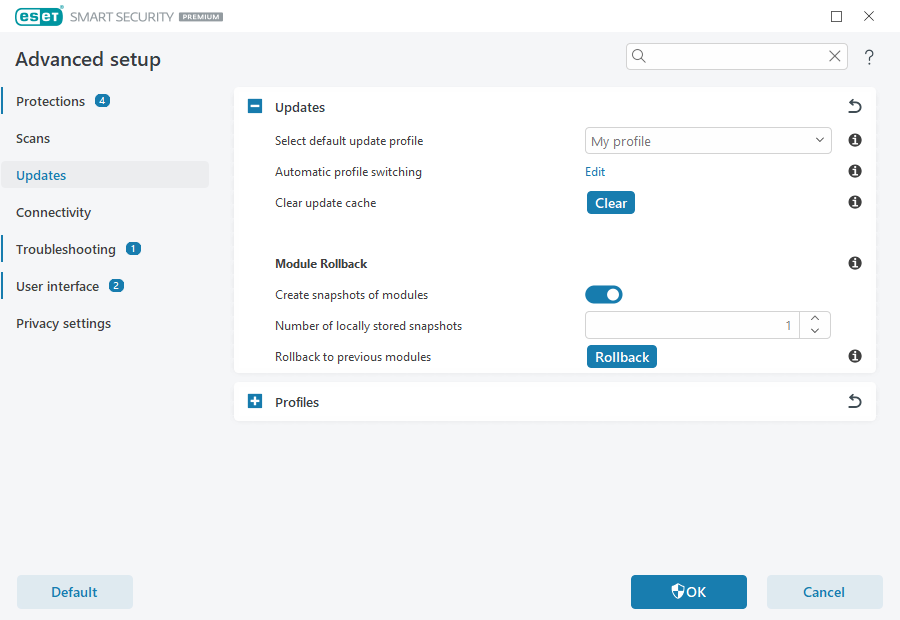The height and width of the screenshot is (620, 900).
Task: Click the revert icon next to Updates section
Action: click(855, 106)
